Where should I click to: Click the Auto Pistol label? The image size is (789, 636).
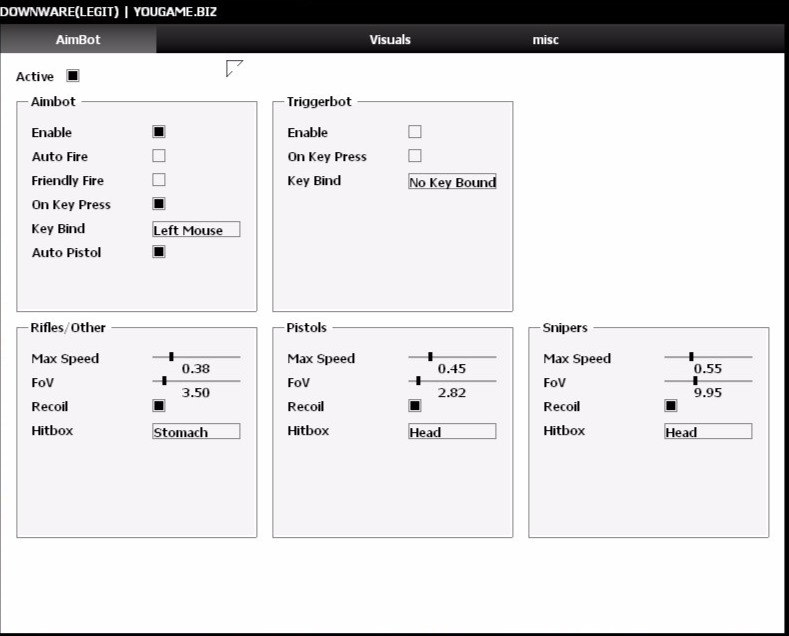[x=66, y=253]
